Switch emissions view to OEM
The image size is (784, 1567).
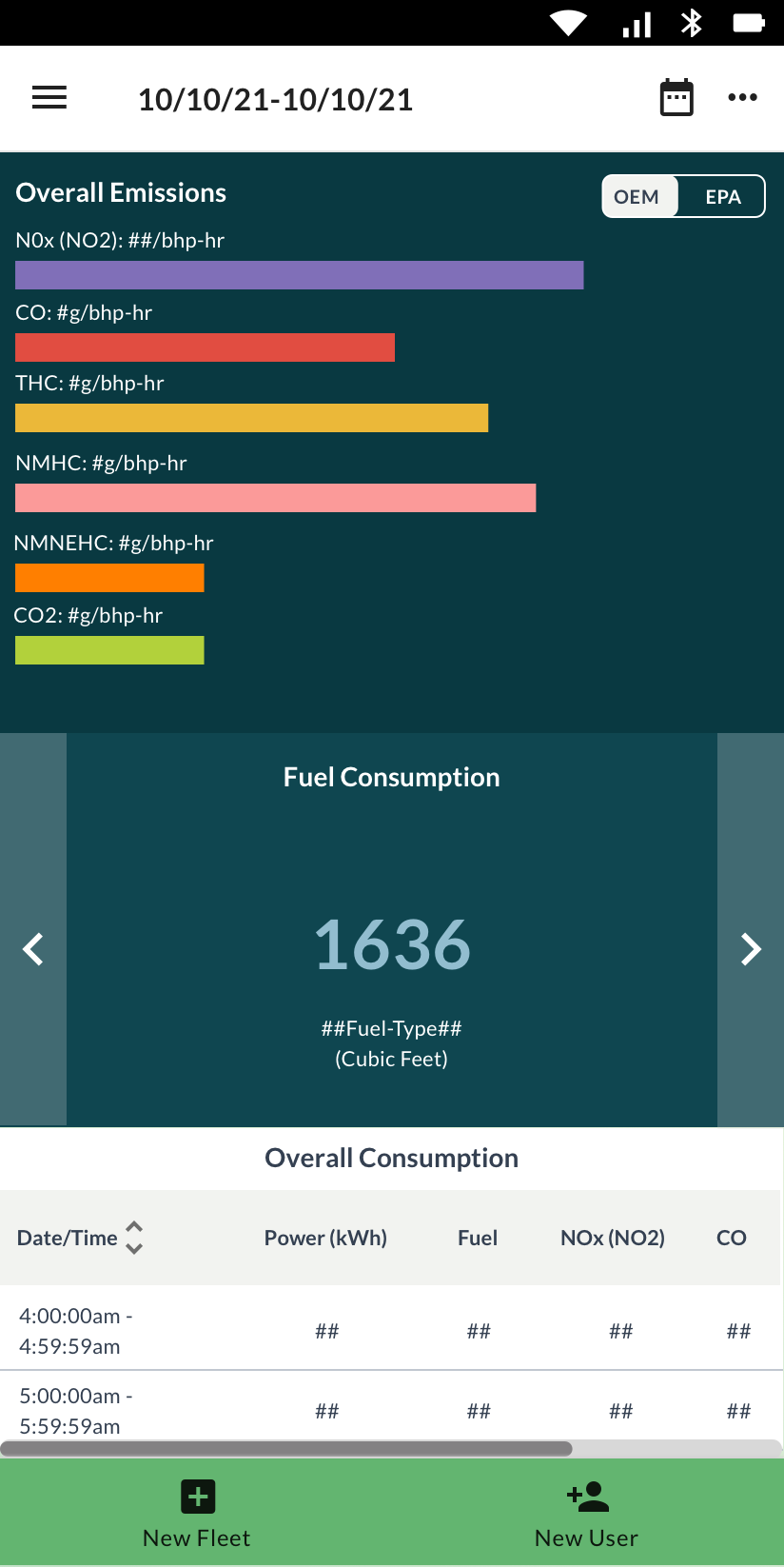pos(637,196)
